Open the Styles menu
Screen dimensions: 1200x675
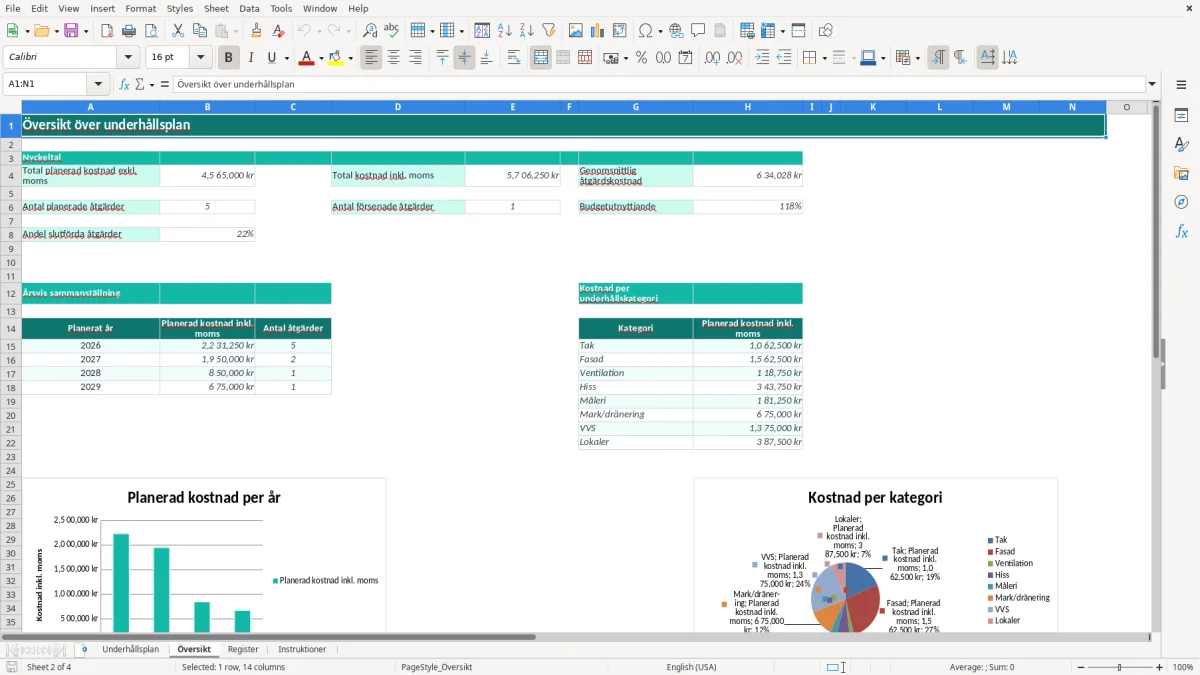coord(180,8)
